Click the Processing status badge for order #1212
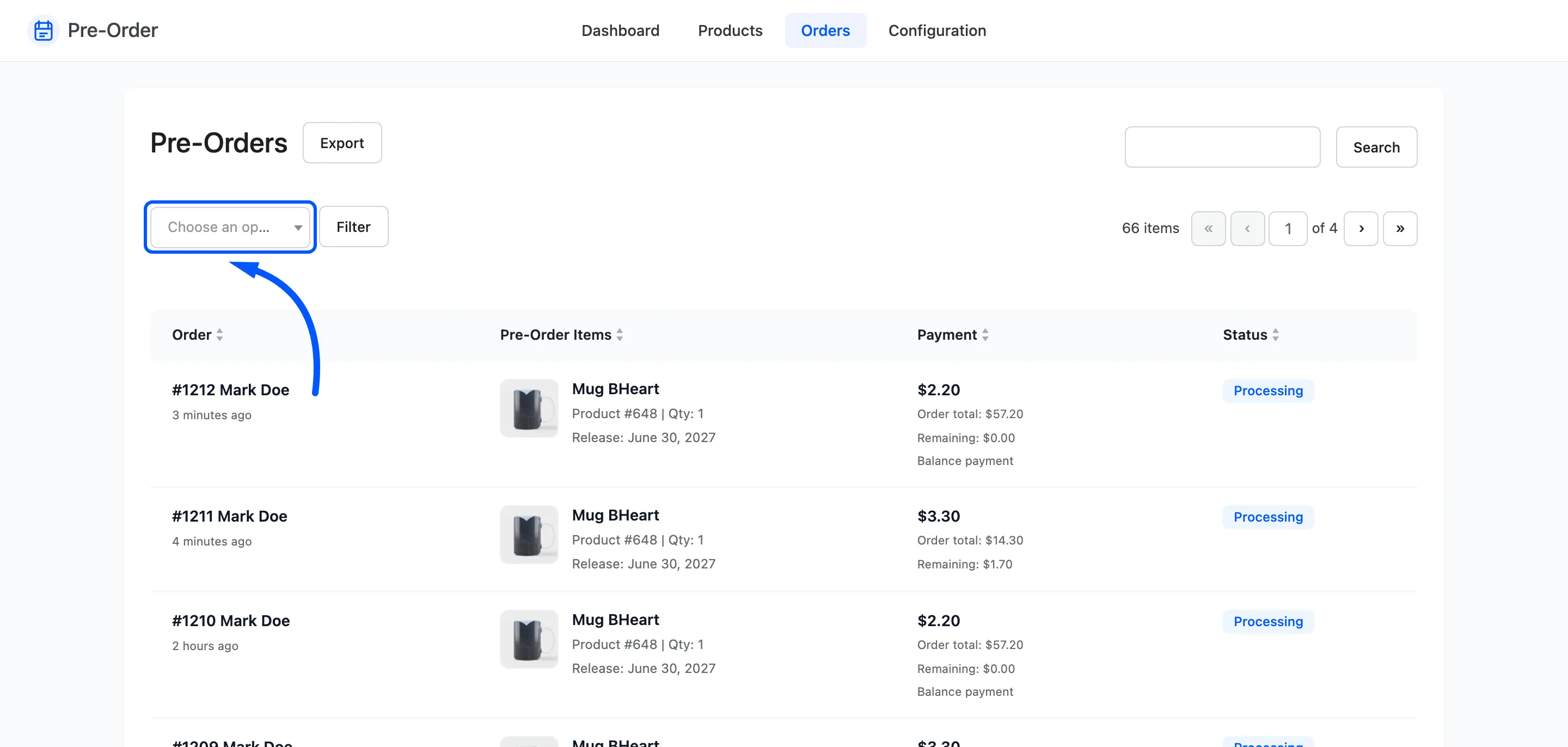This screenshot has width=1568, height=747. tap(1268, 391)
